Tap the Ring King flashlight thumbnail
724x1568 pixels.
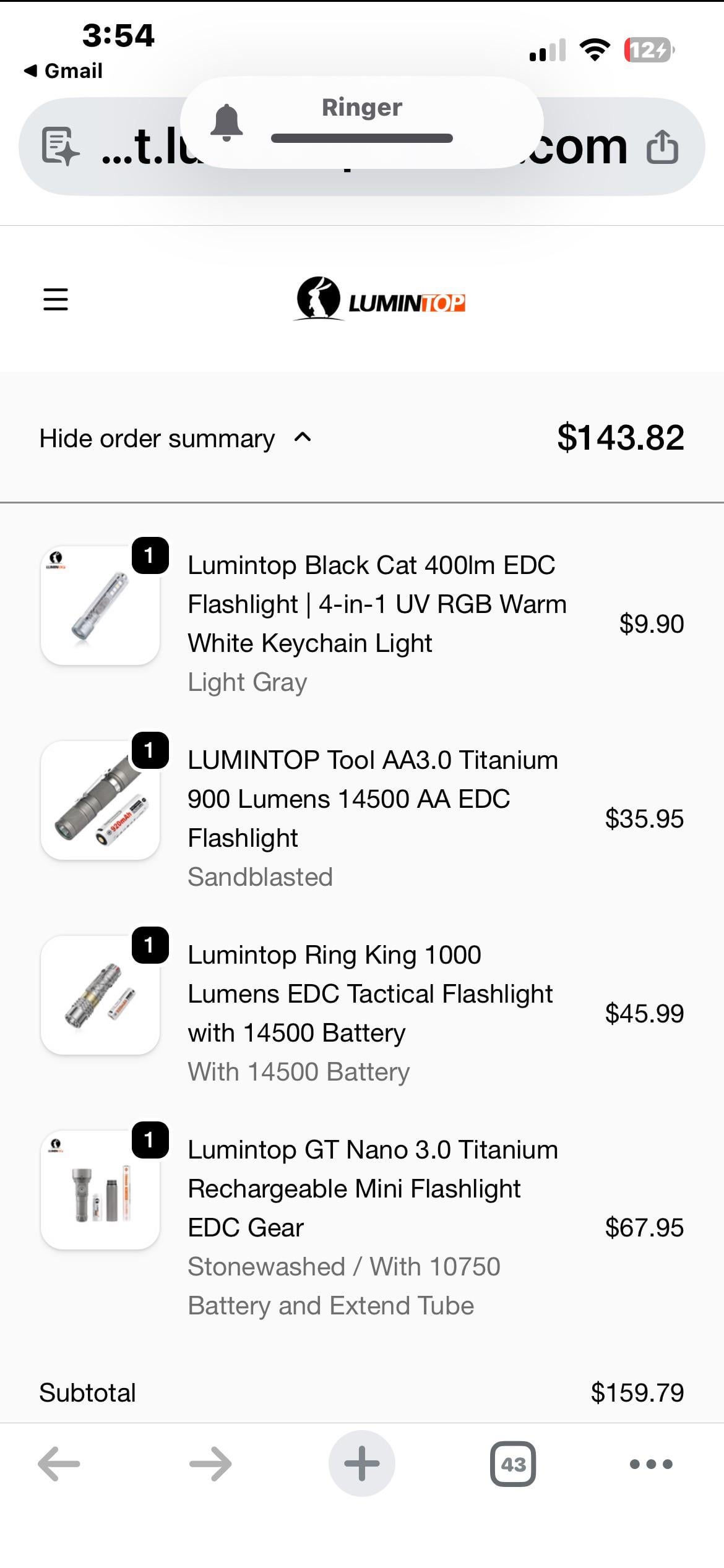pyautogui.click(x=100, y=995)
